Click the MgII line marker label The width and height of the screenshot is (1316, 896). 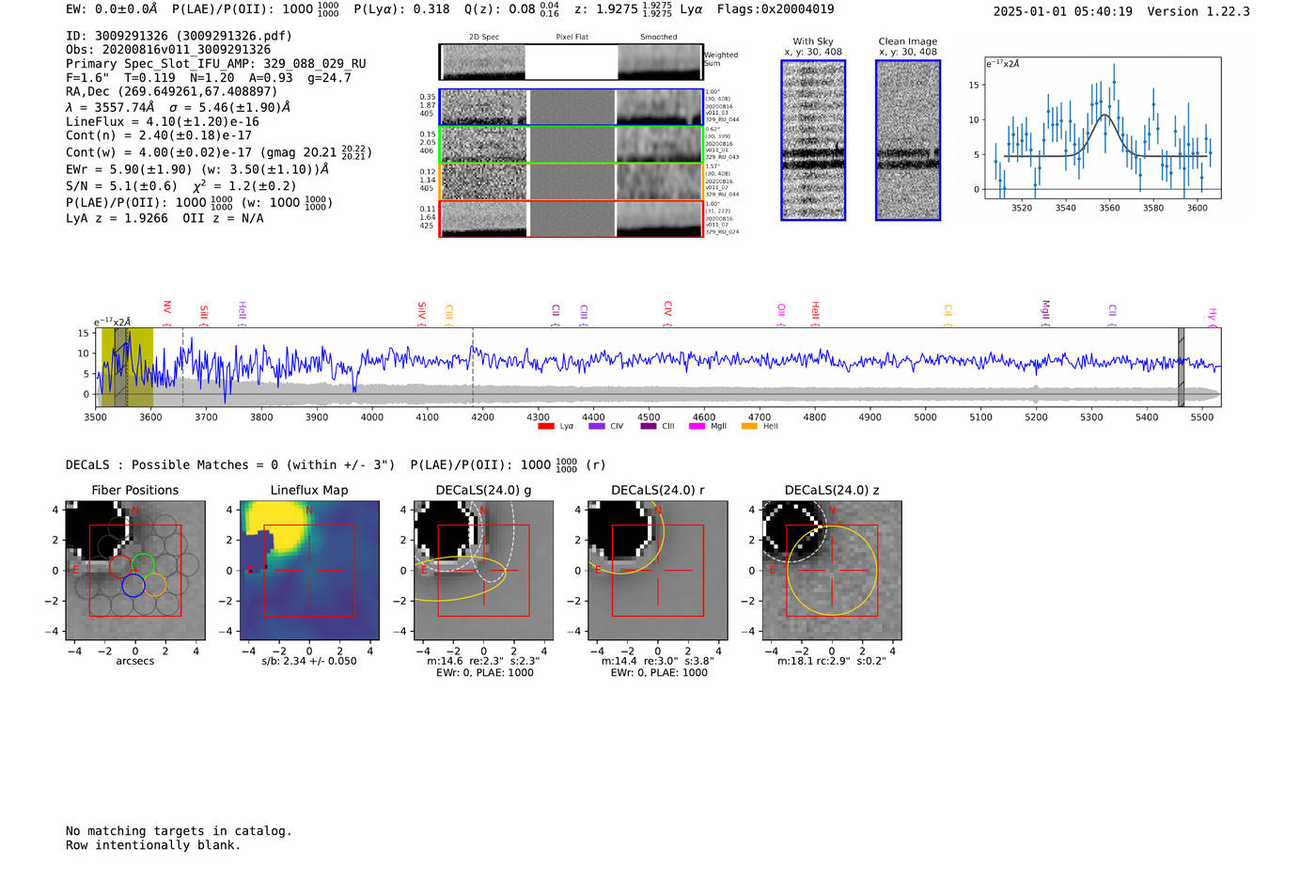tap(1045, 313)
